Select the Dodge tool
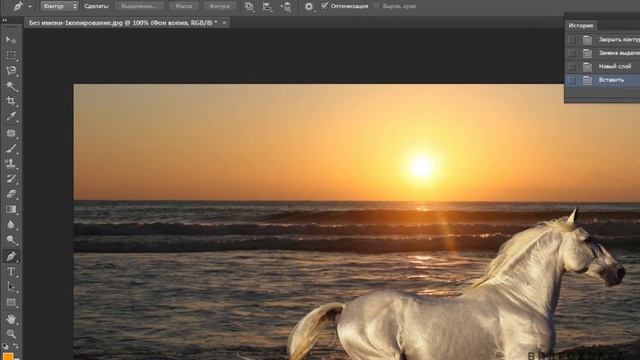640x360 pixels. 11,240
